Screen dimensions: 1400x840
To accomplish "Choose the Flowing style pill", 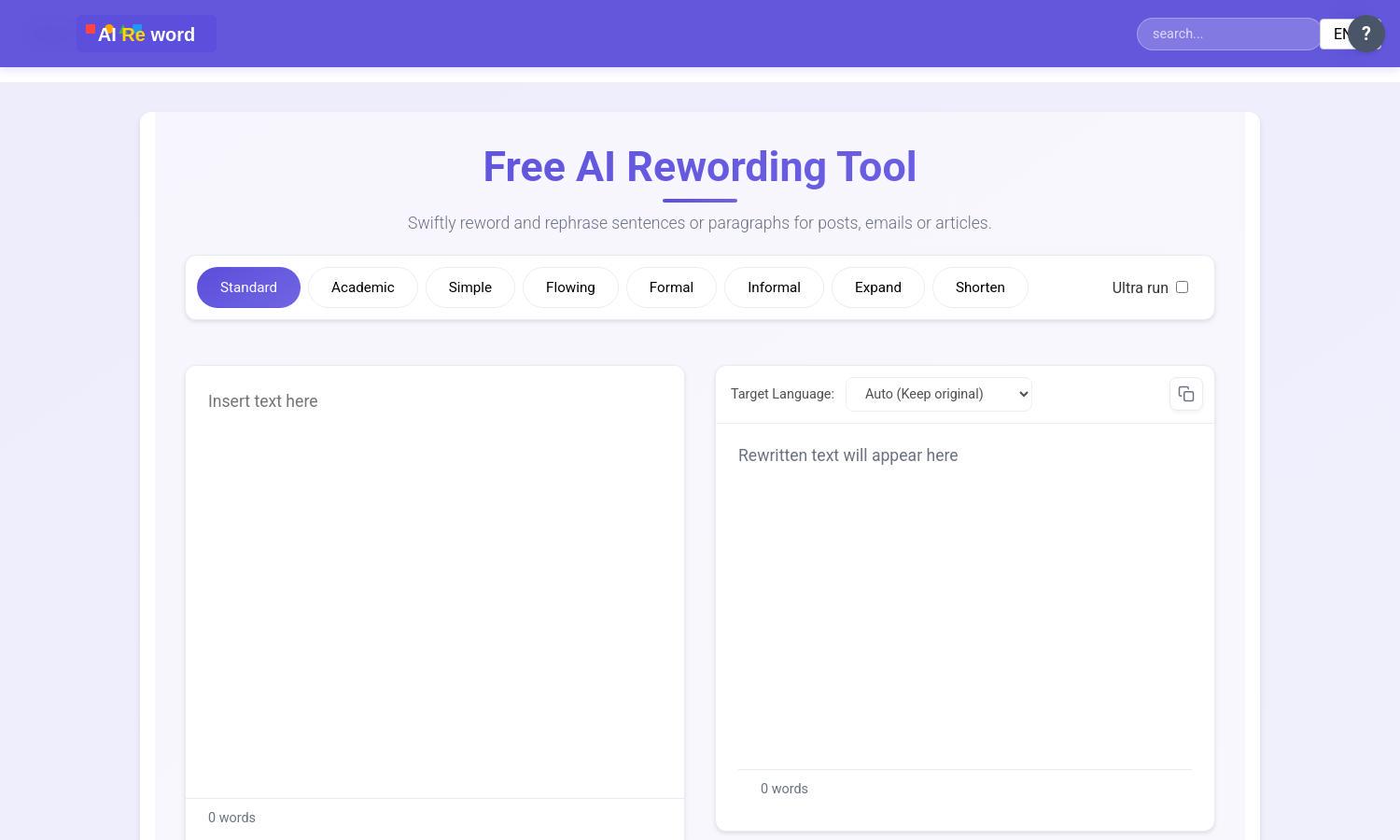I will tap(570, 287).
